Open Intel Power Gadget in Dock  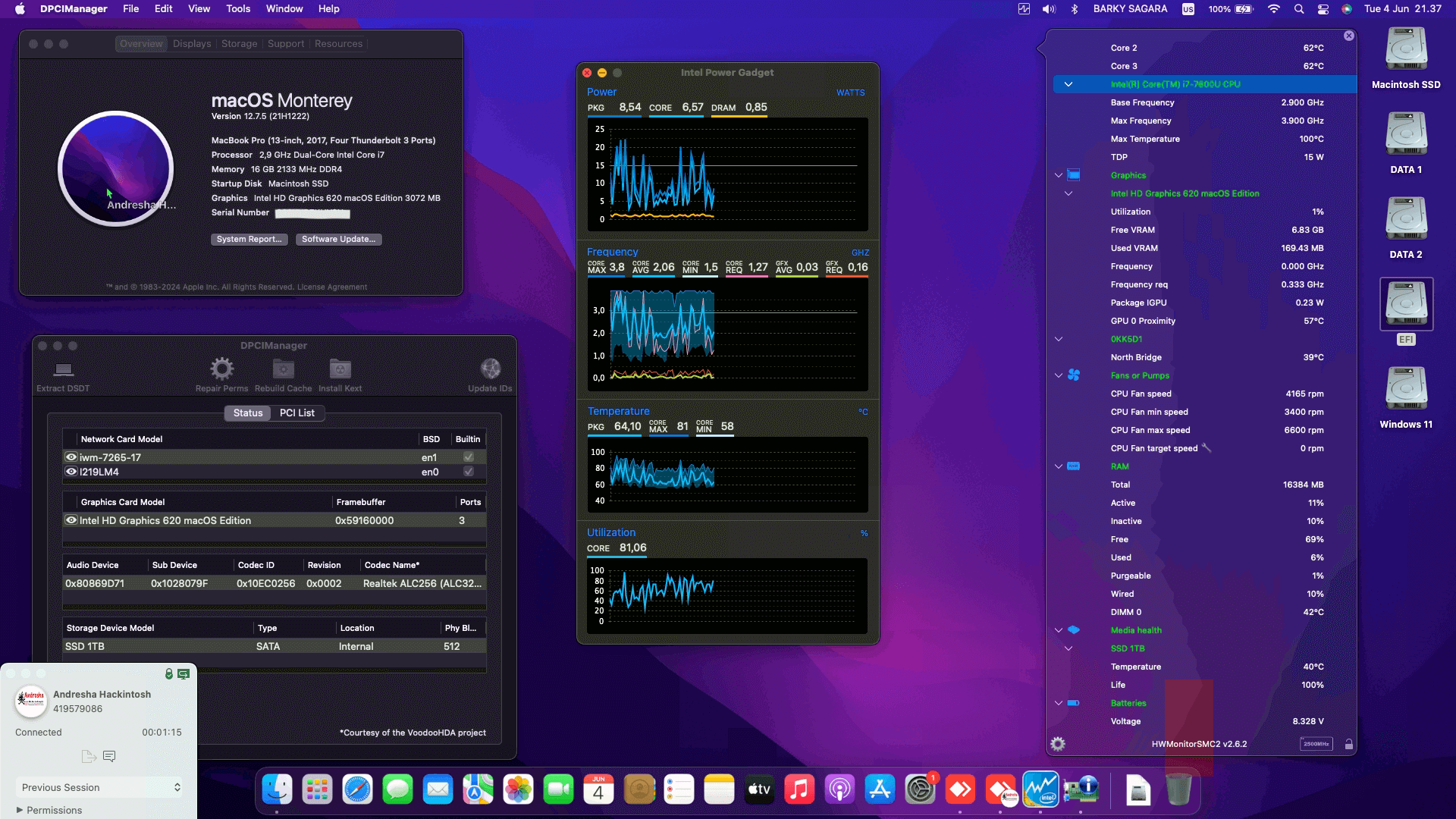click(x=1040, y=790)
